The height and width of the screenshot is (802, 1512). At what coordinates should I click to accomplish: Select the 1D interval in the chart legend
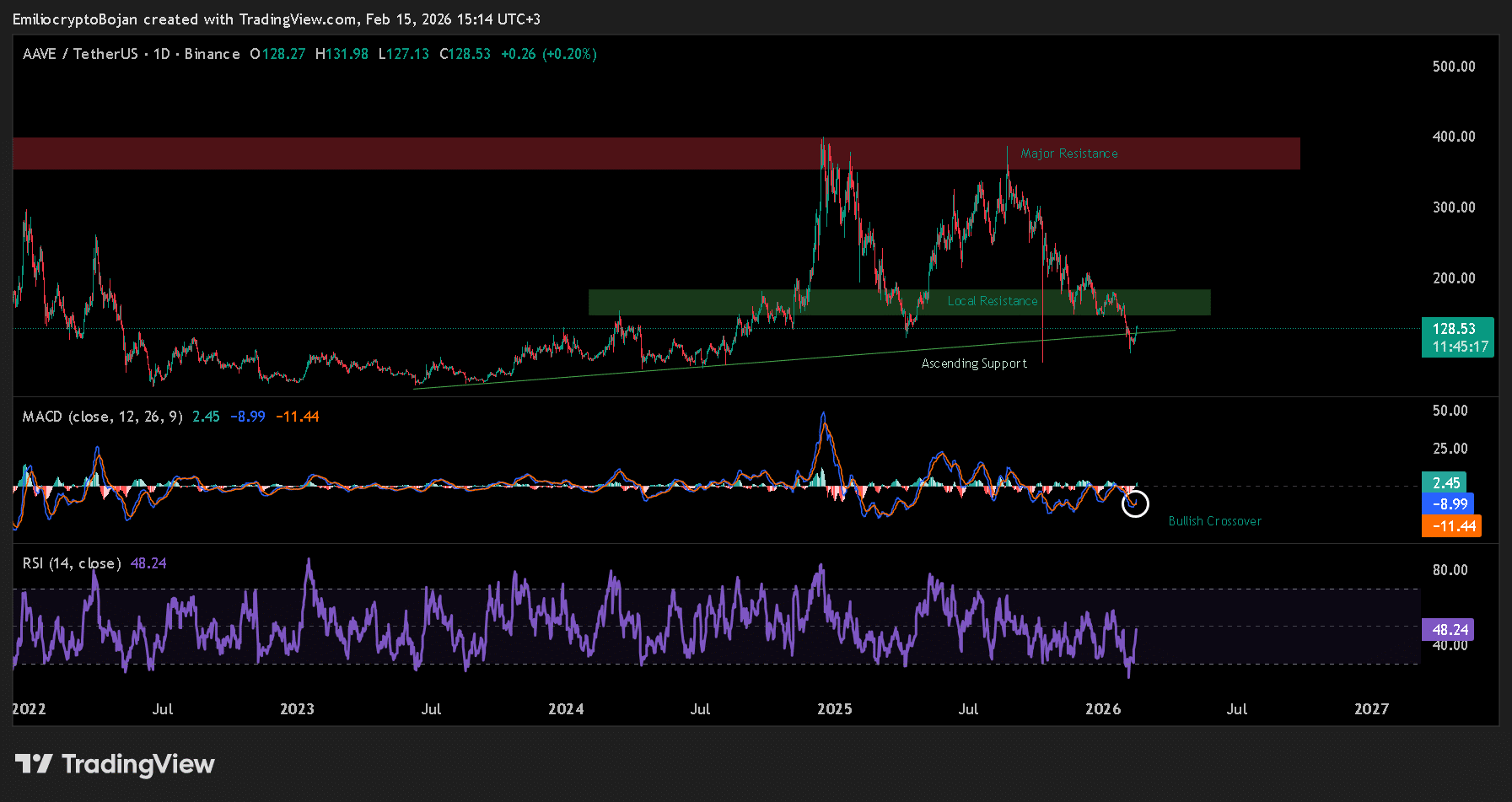click(x=161, y=54)
